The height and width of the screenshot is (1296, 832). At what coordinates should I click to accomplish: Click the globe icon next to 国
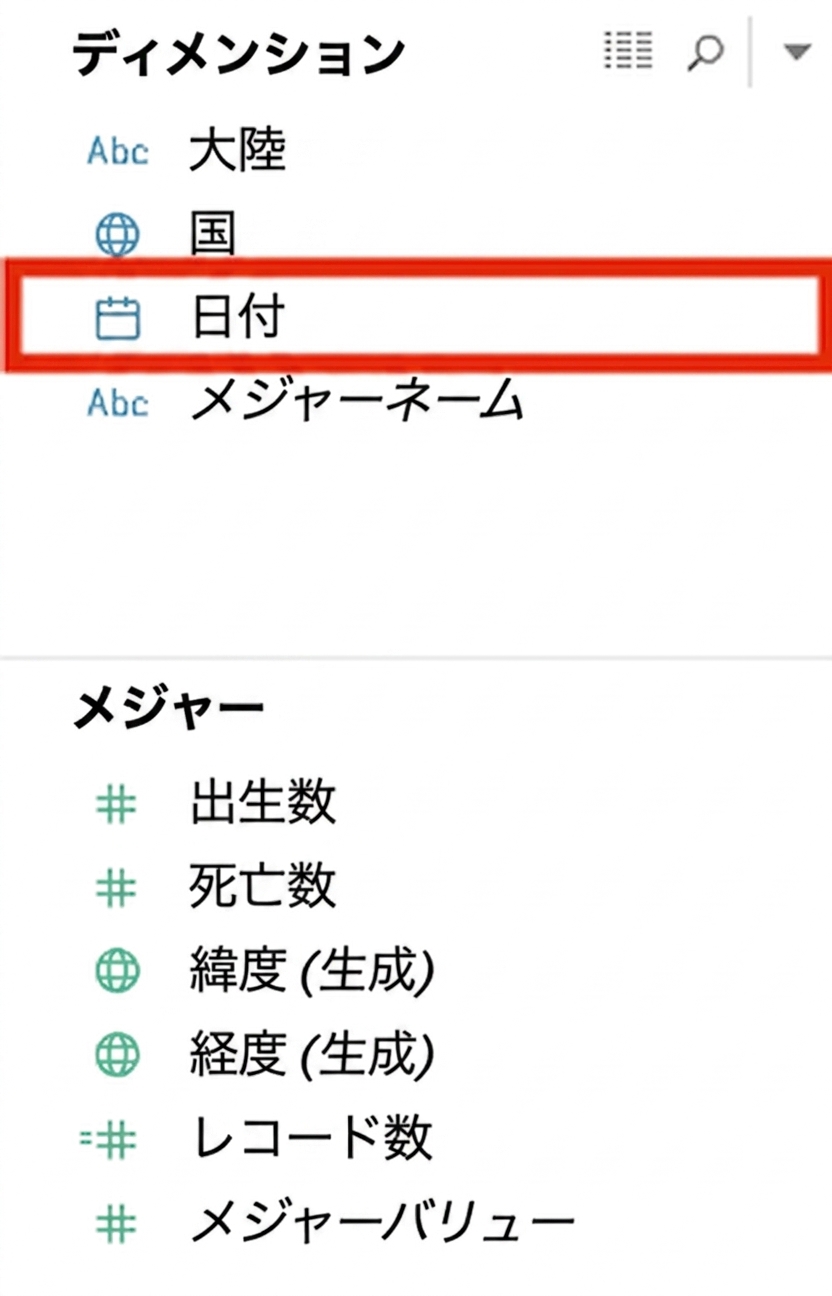coord(118,236)
